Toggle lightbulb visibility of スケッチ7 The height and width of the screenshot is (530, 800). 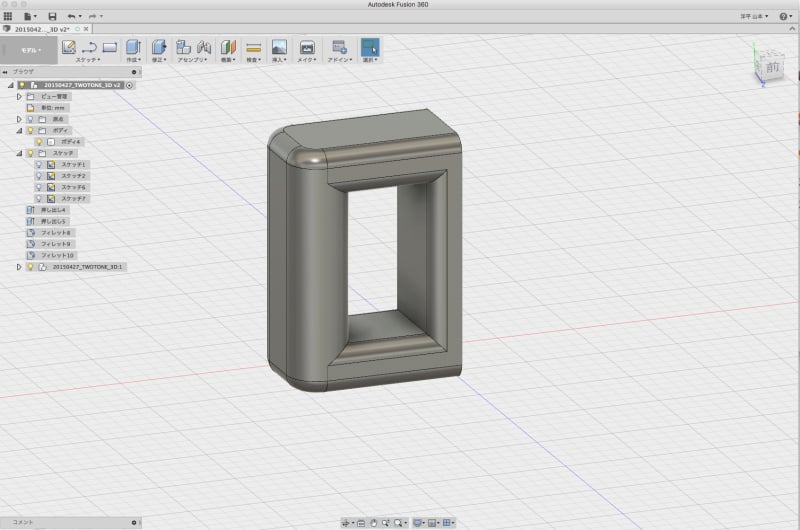(x=39, y=198)
